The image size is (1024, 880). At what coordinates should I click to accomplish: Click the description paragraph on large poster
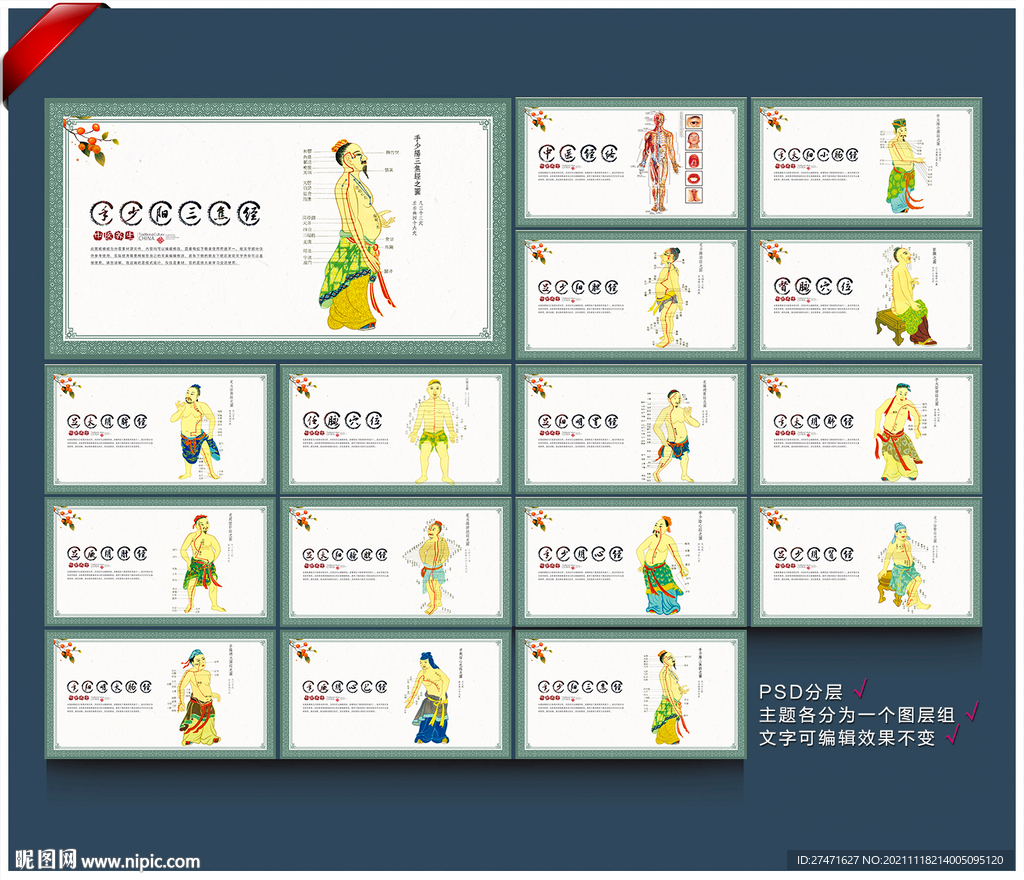(177, 255)
